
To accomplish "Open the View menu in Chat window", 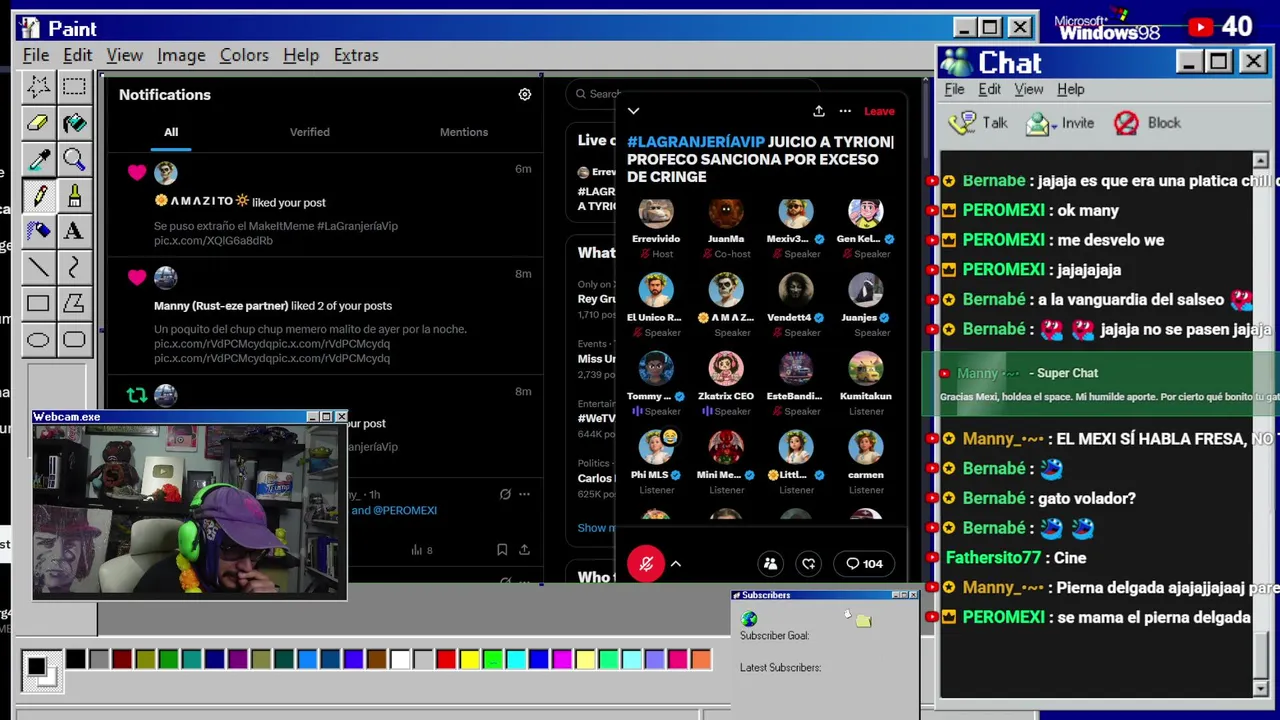I will coord(1029,89).
